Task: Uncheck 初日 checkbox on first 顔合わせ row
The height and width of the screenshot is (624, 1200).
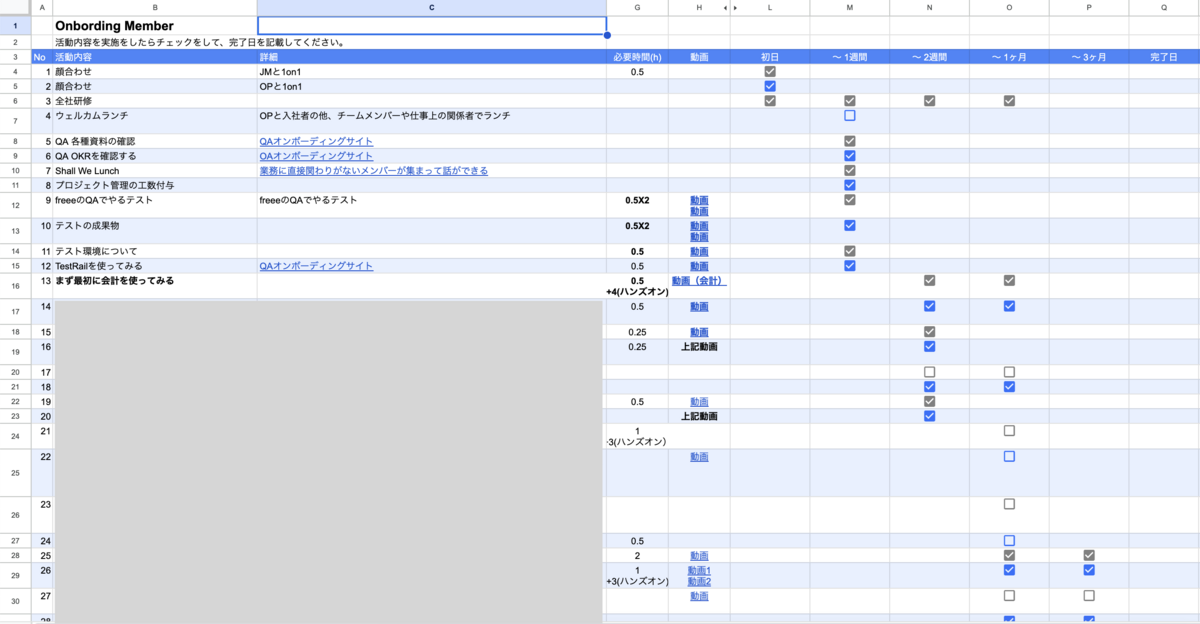Action: 769,71
